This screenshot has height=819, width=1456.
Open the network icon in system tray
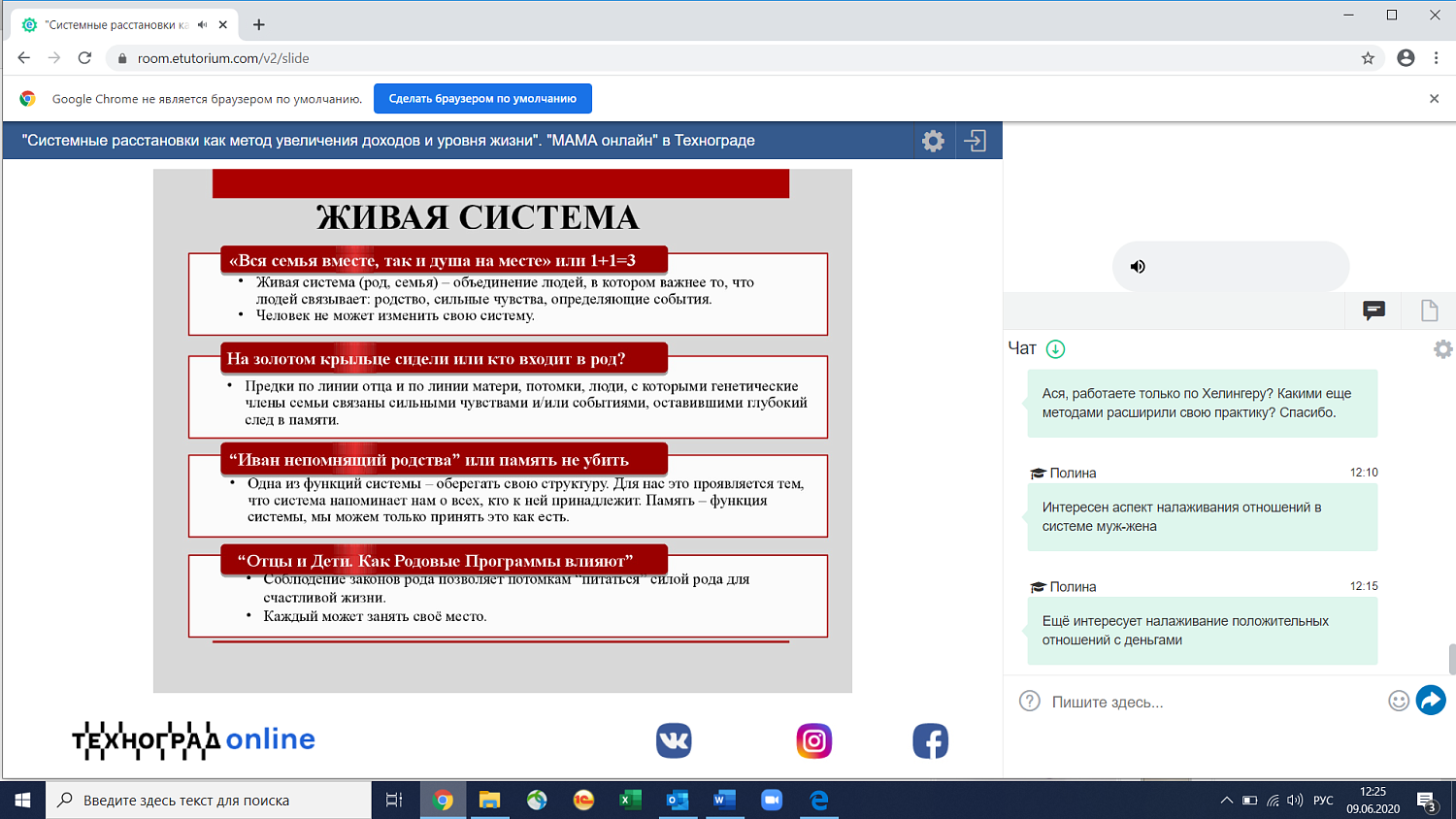[1273, 801]
